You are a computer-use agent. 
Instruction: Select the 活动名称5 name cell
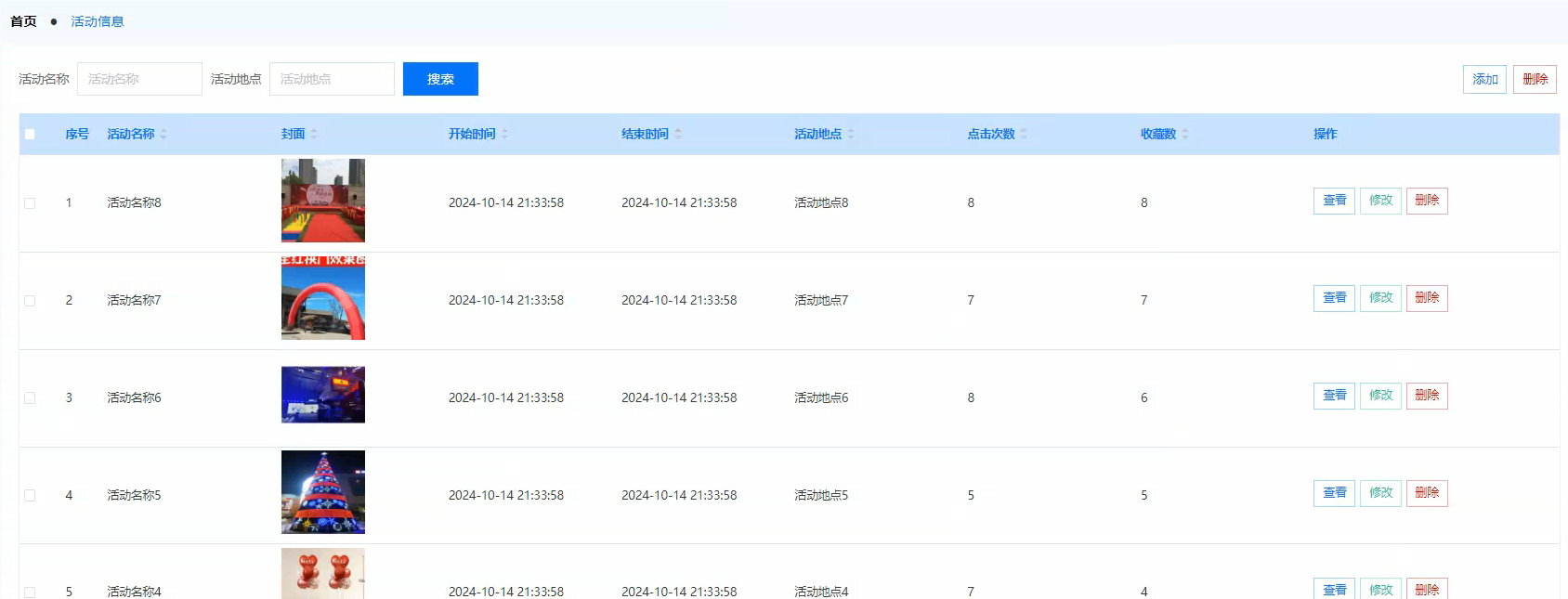coord(134,495)
